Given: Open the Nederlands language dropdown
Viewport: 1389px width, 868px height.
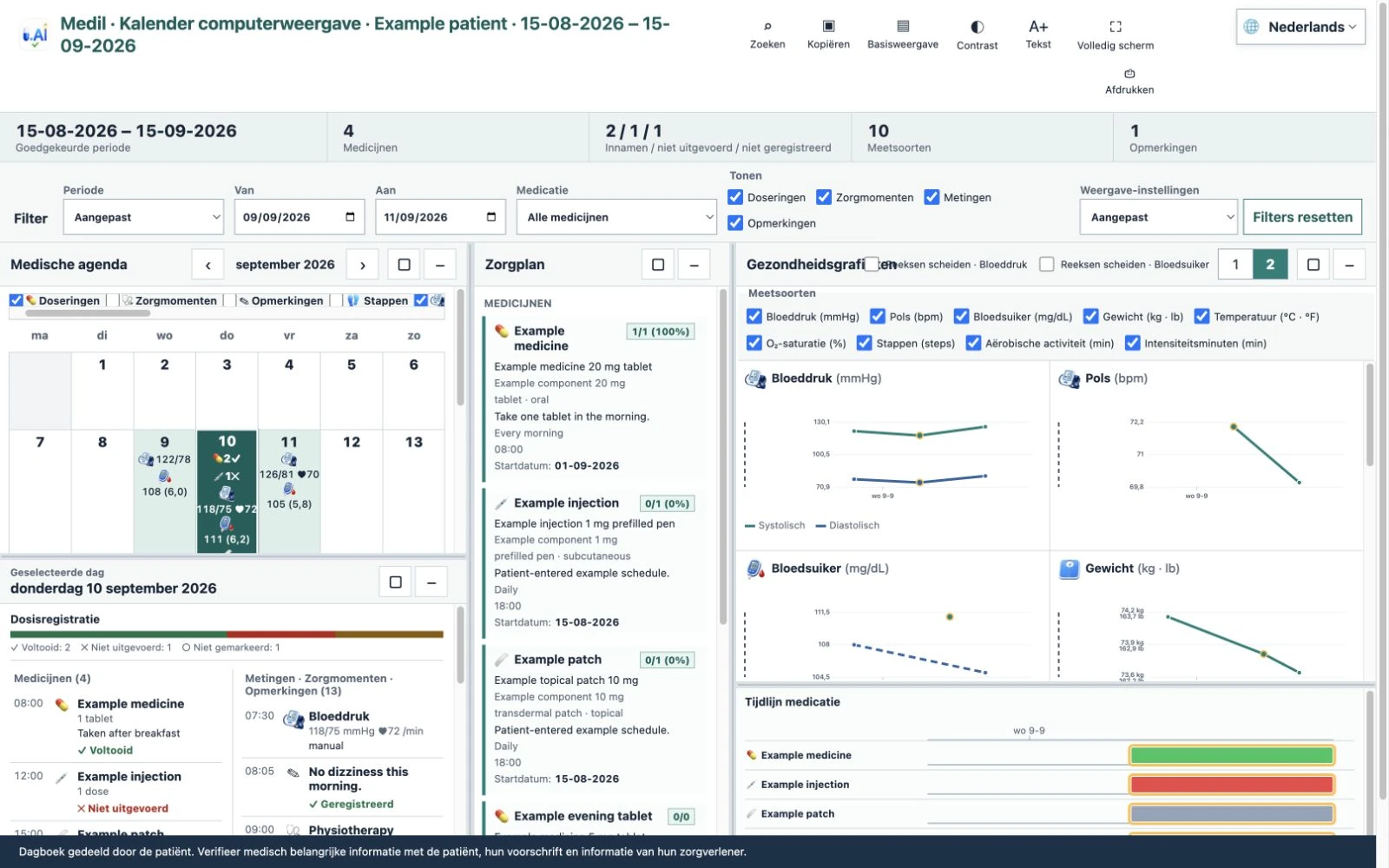Looking at the screenshot, I should (1300, 27).
